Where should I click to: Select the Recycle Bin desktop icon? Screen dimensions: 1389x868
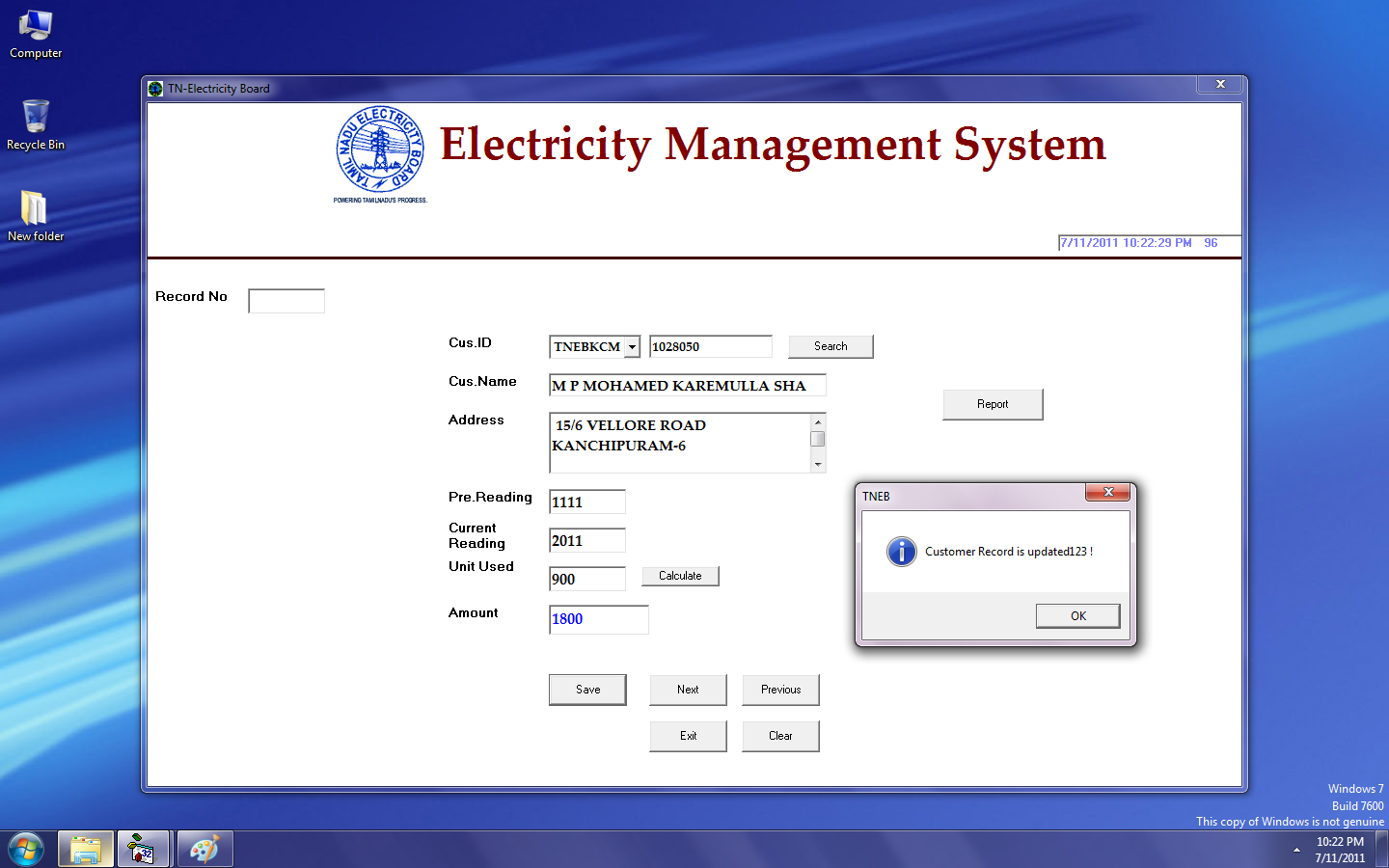pyautogui.click(x=36, y=124)
